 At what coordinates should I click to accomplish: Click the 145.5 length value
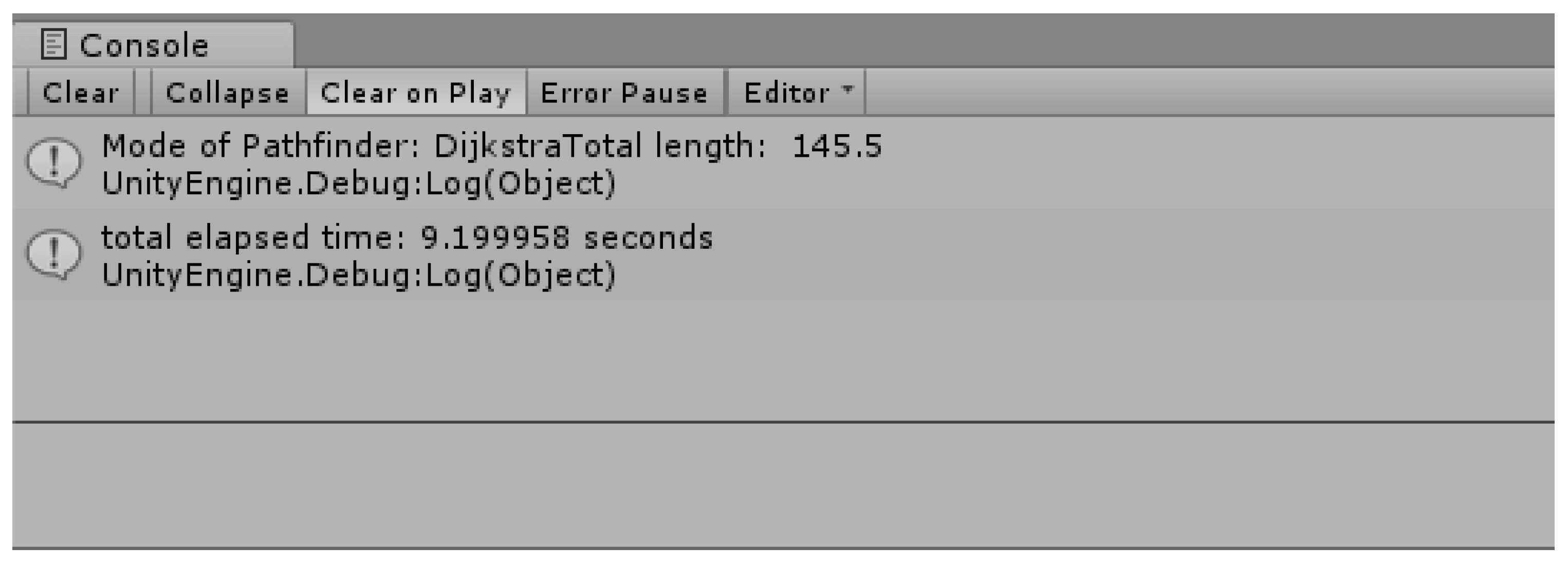click(837, 147)
